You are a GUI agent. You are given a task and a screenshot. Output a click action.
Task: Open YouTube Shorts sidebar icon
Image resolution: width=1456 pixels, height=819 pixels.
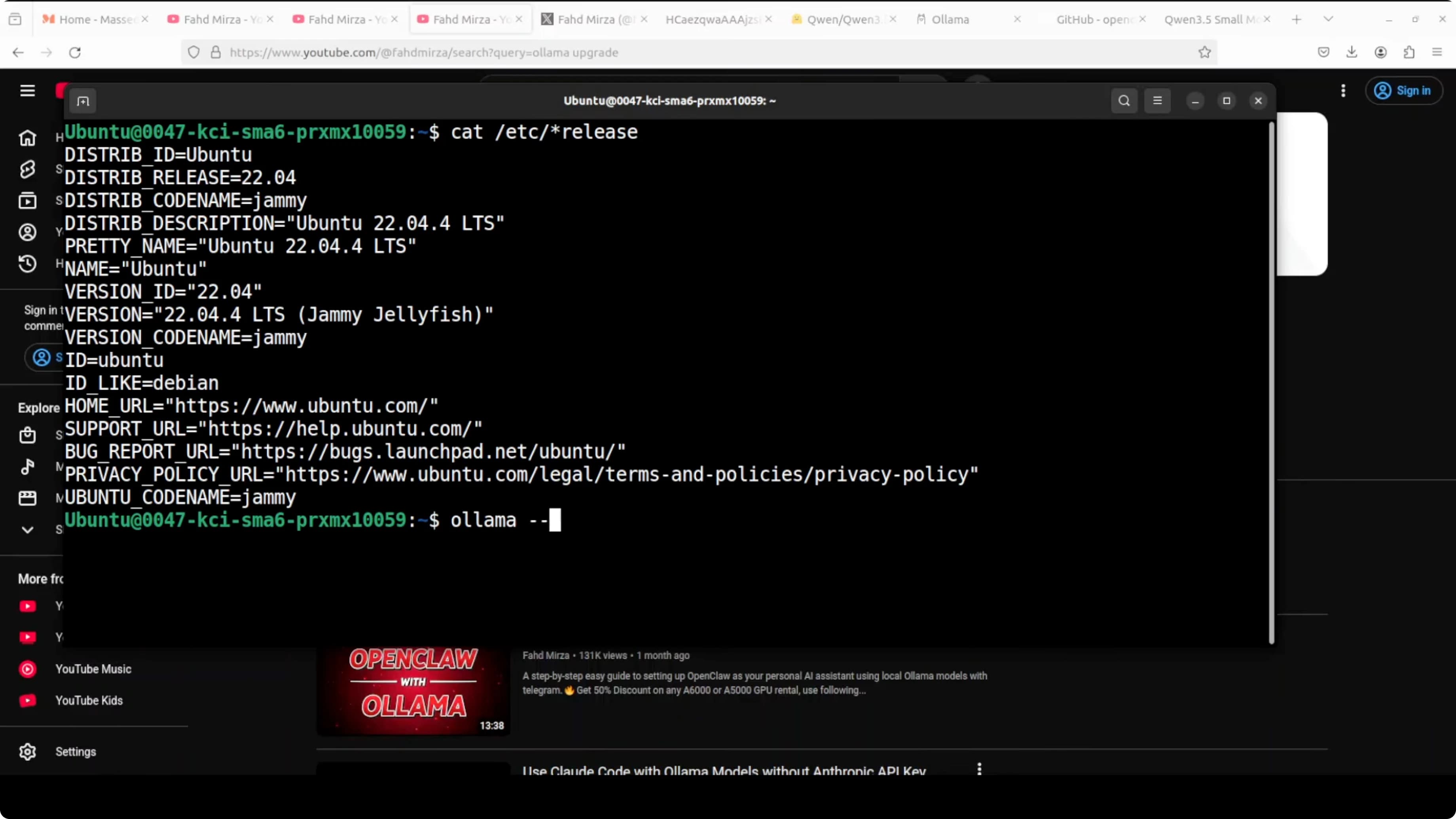click(x=27, y=169)
